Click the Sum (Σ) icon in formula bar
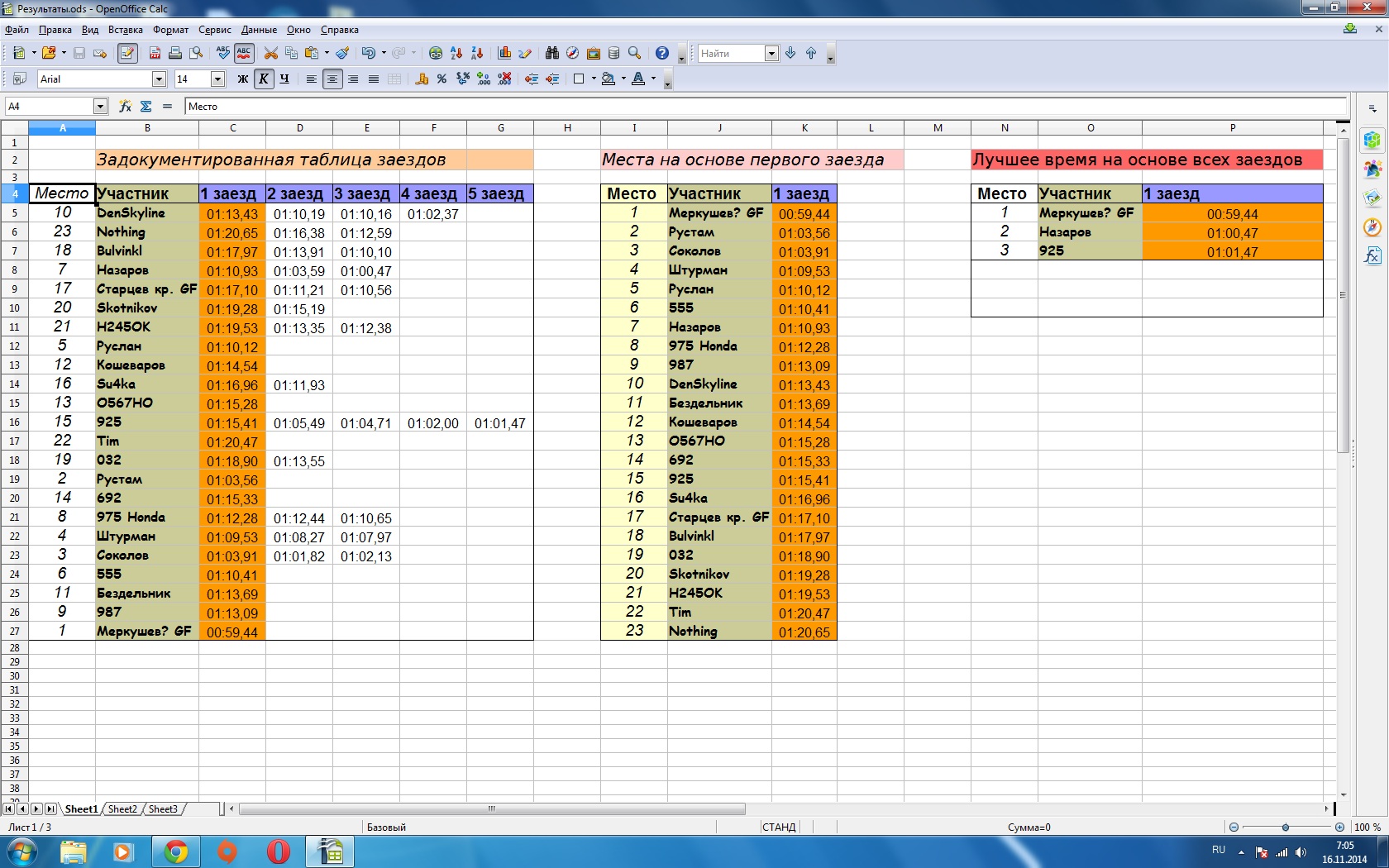This screenshot has width=1389, height=868. (146, 106)
